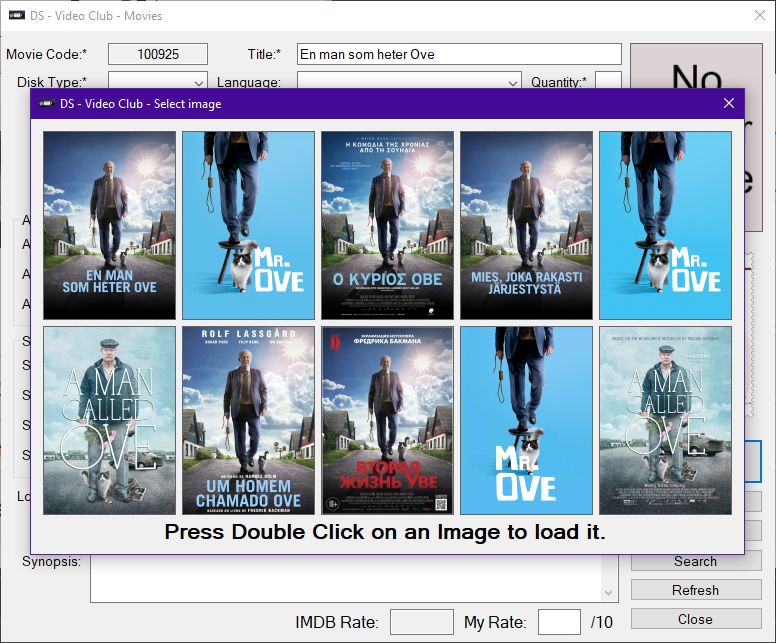Select the Portuguese 'Um Homem Chamado Ove' poster
This screenshot has width=776, height=643.
coord(248,420)
